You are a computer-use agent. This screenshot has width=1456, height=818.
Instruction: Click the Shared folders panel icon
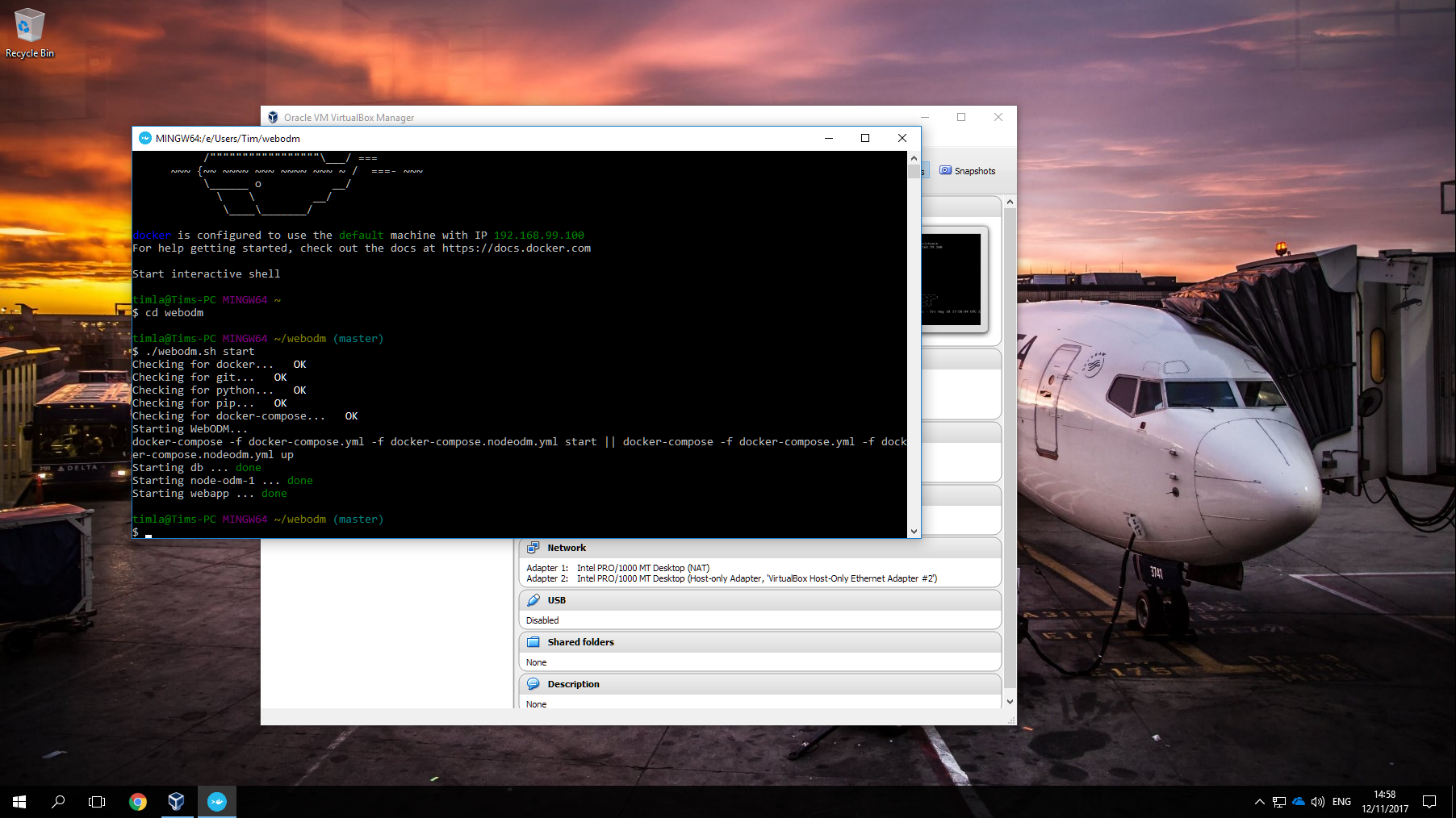[533, 641]
